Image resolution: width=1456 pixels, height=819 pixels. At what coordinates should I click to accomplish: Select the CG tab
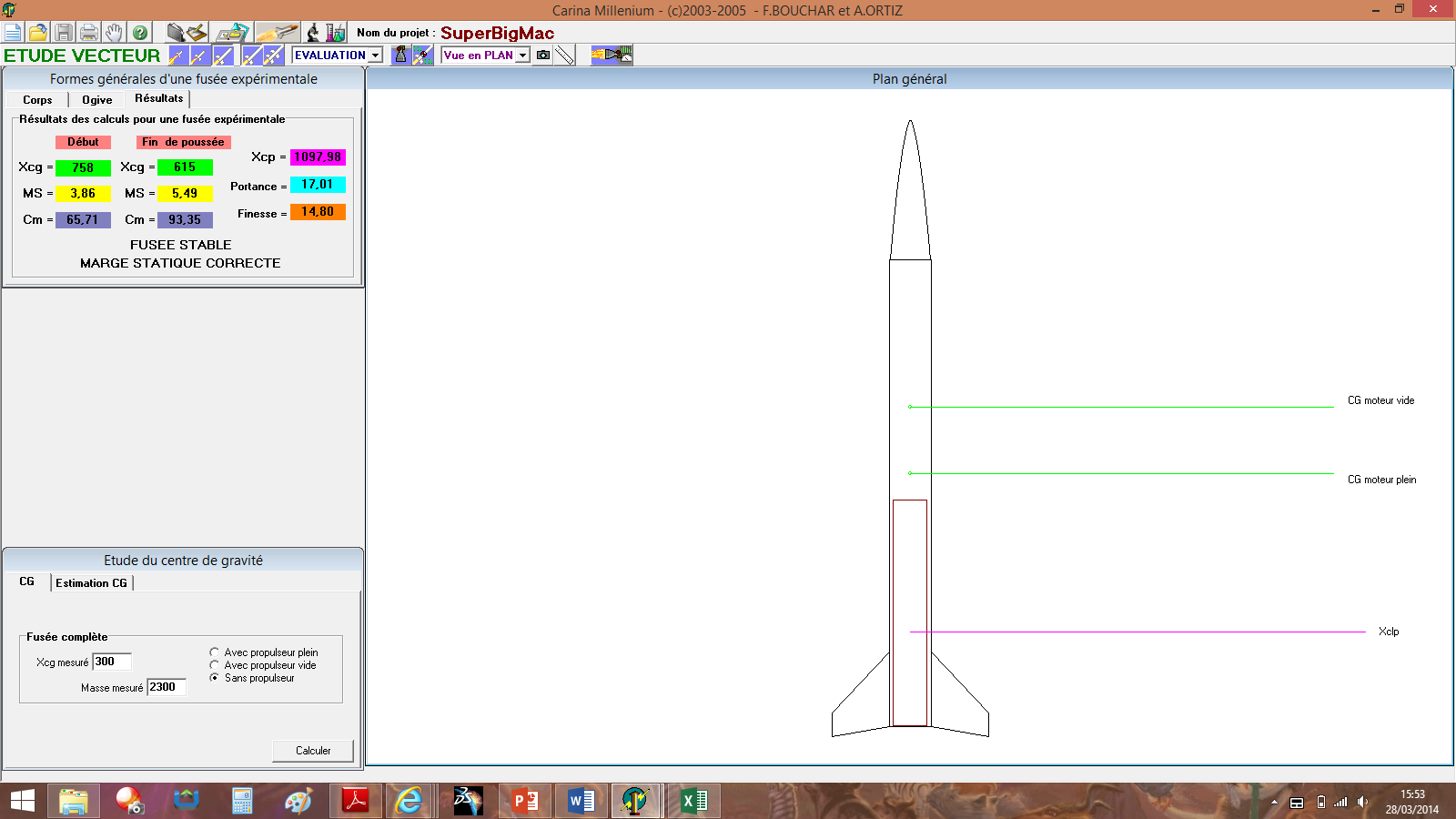[27, 581]
